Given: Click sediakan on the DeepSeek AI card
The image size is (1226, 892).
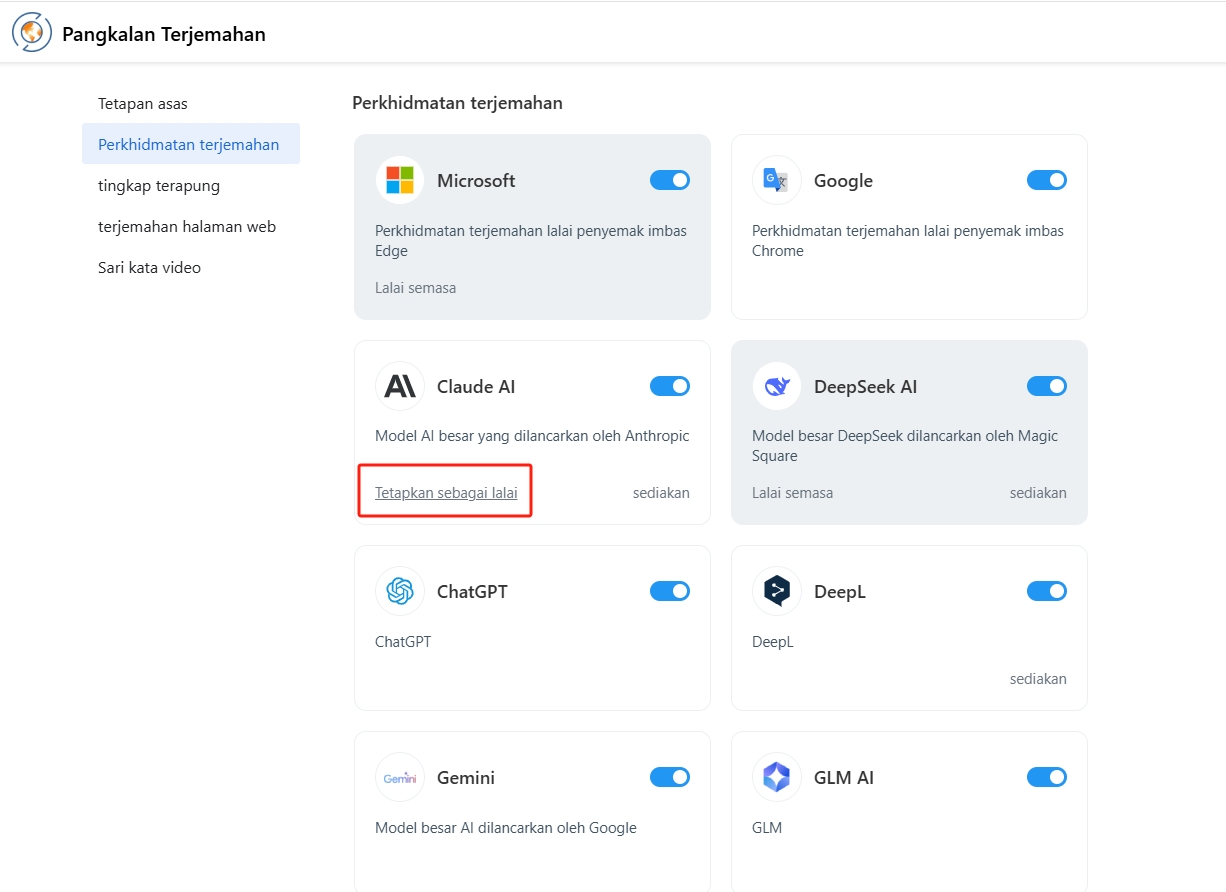Looking at the screenshot, I should click(1038, 493).
